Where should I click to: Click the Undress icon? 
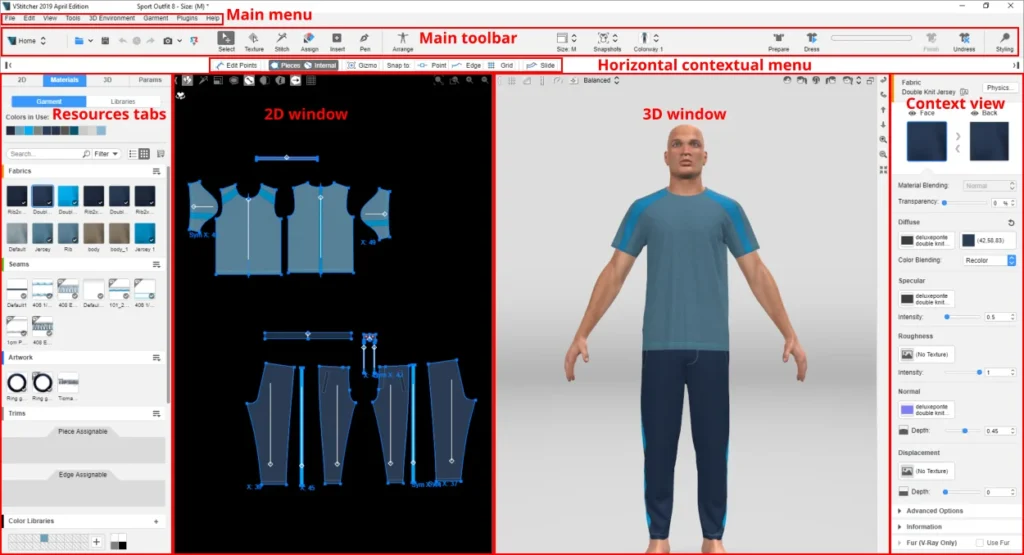965,40
